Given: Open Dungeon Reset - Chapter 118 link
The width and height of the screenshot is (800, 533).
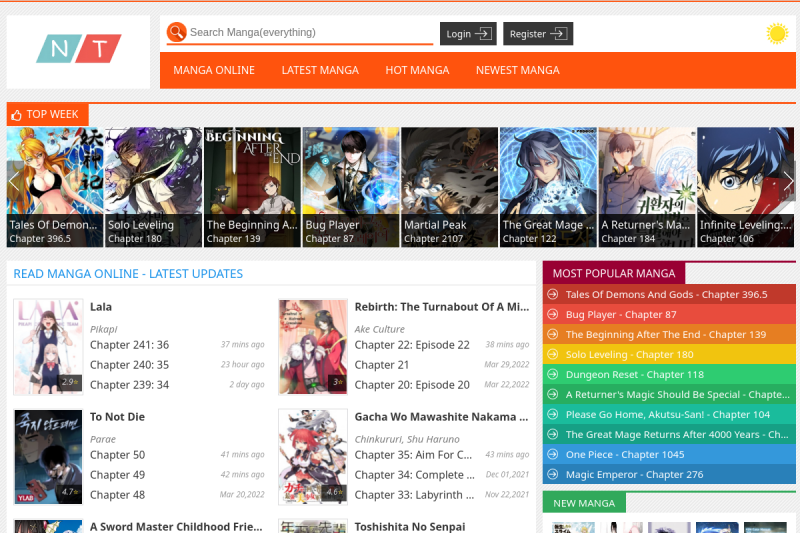Looking at the screenshot, I should pyautogui.click(x=635, y=374).
